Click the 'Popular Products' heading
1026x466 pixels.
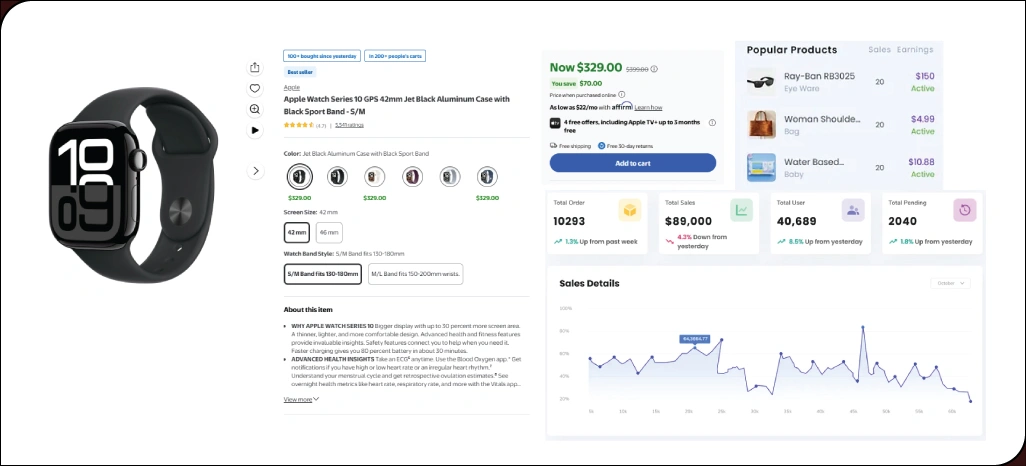click(x=792, y=50)
